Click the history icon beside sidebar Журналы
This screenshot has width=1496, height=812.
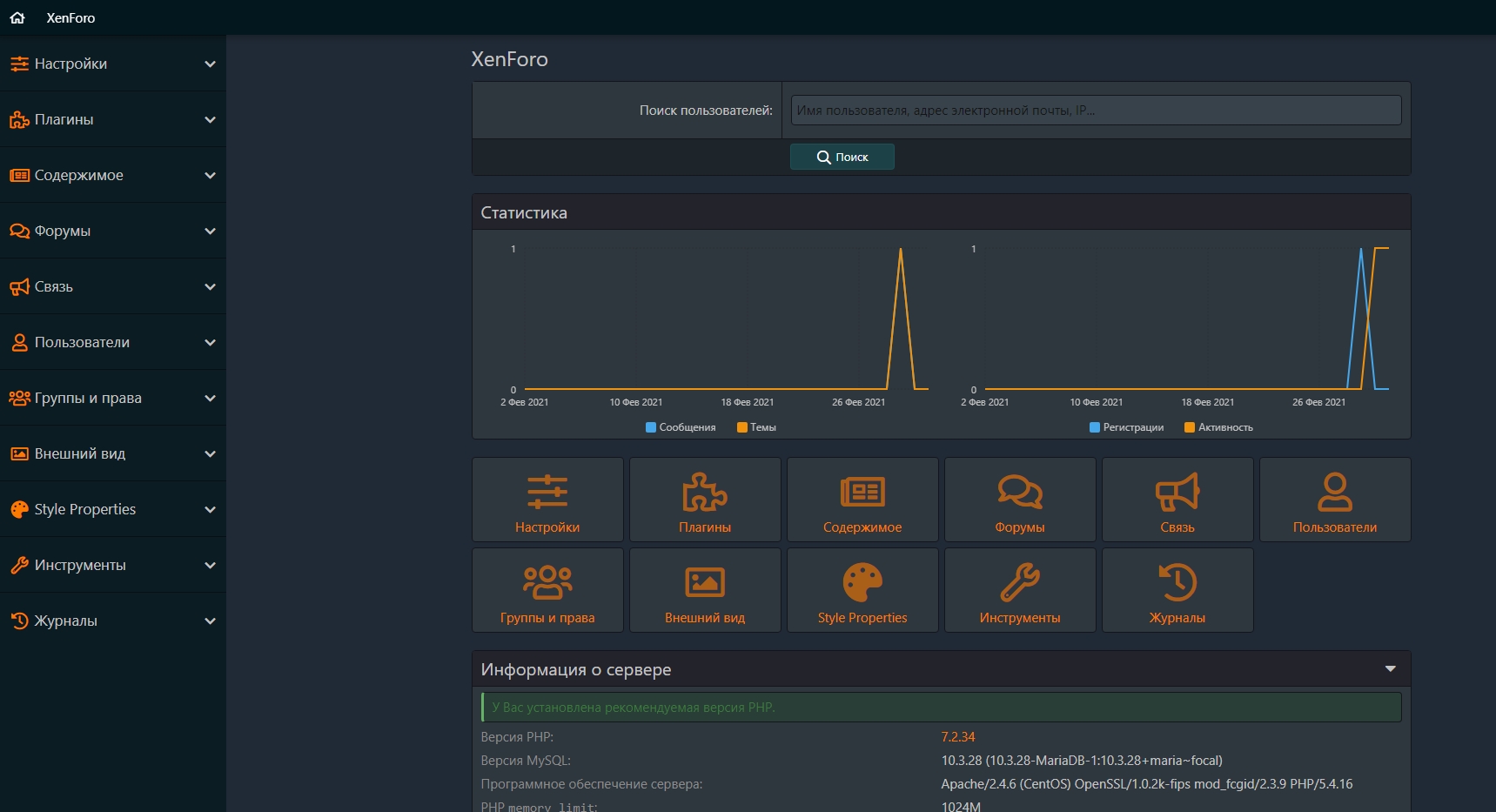click(x=19, y=621)
